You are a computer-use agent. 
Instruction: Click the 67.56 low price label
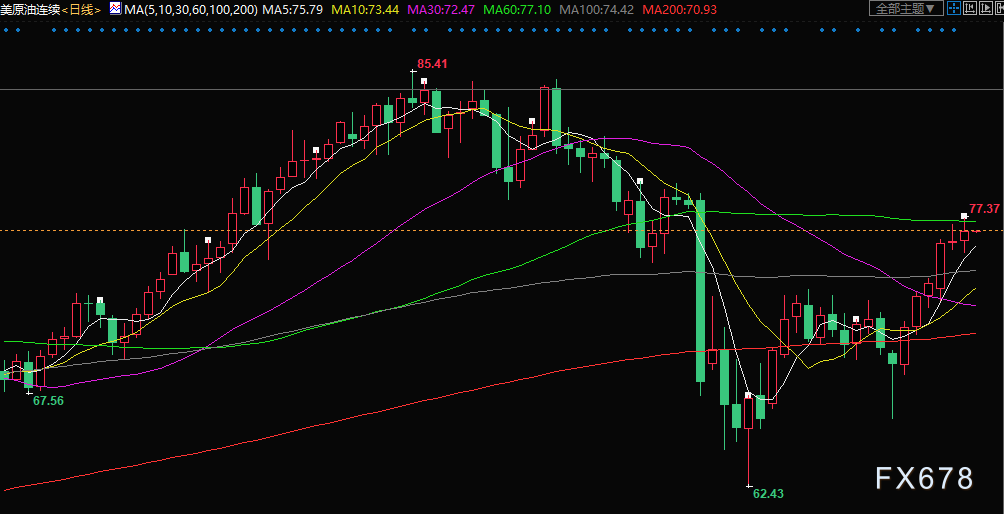49,401
